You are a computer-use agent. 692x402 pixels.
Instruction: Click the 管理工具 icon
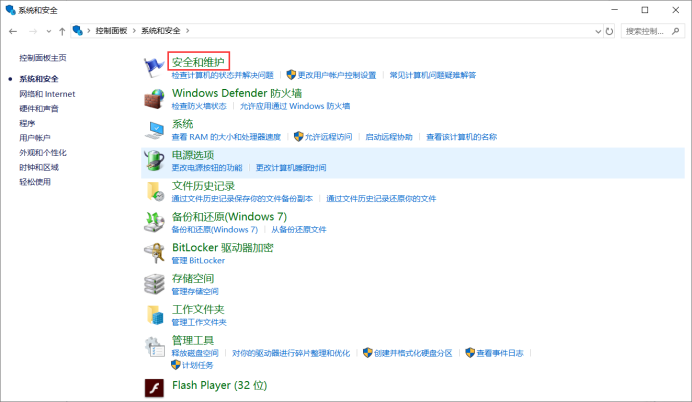155,346
